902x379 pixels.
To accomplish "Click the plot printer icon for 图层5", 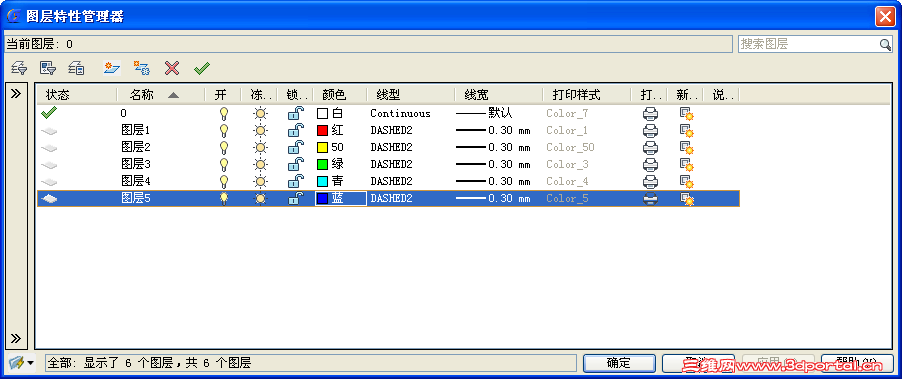I will coord(650,198).
